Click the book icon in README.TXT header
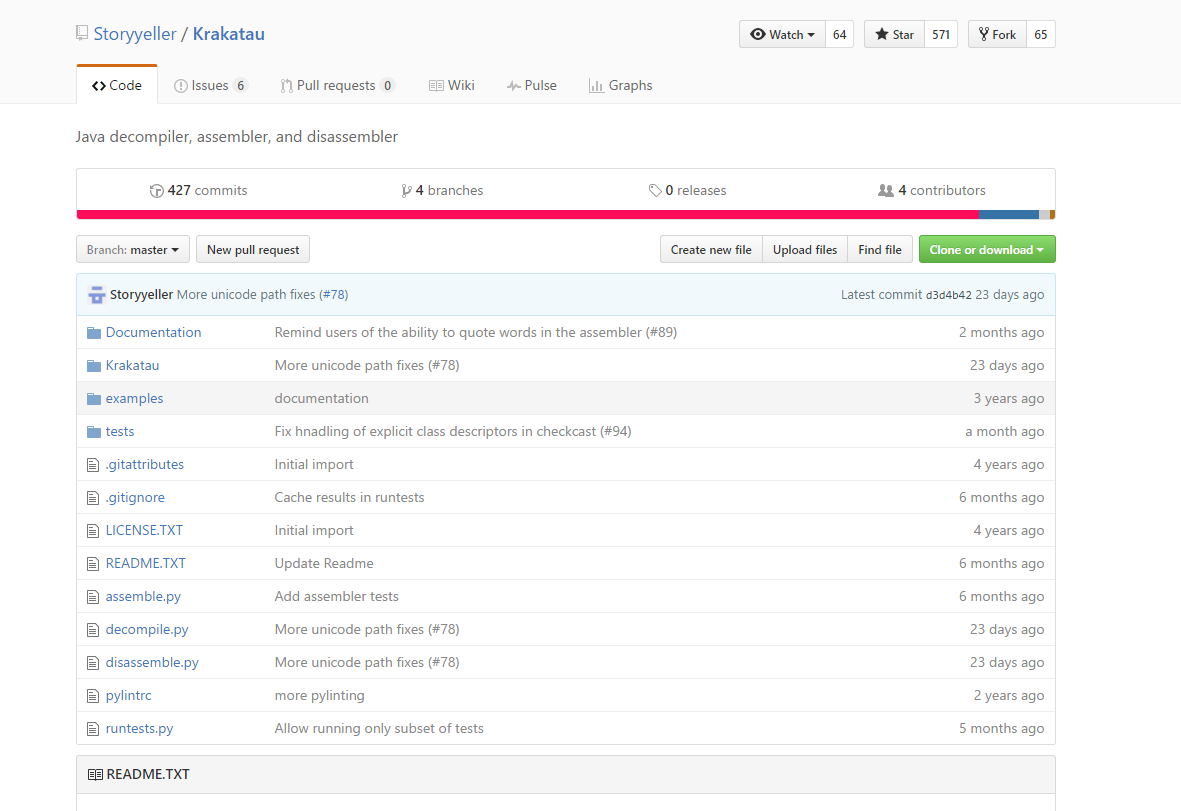The image size is (1181, 811). click(95, 774)
